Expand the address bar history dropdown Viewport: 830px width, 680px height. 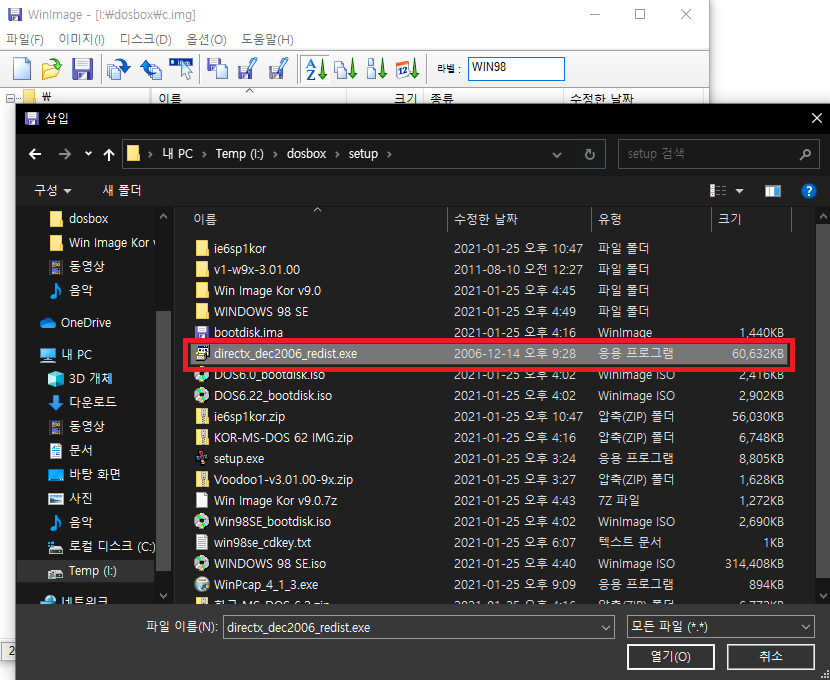(556, 155)
